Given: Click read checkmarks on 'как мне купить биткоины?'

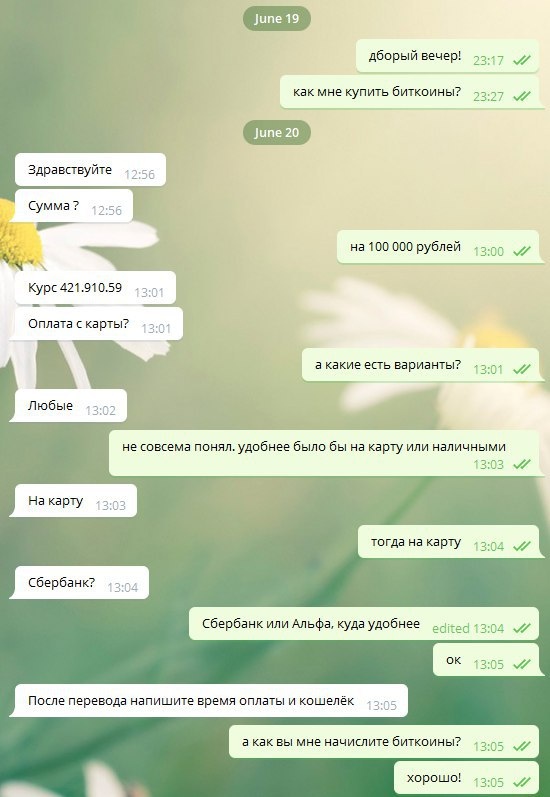Looking at the screenshot, I should (x=522, y=97).
